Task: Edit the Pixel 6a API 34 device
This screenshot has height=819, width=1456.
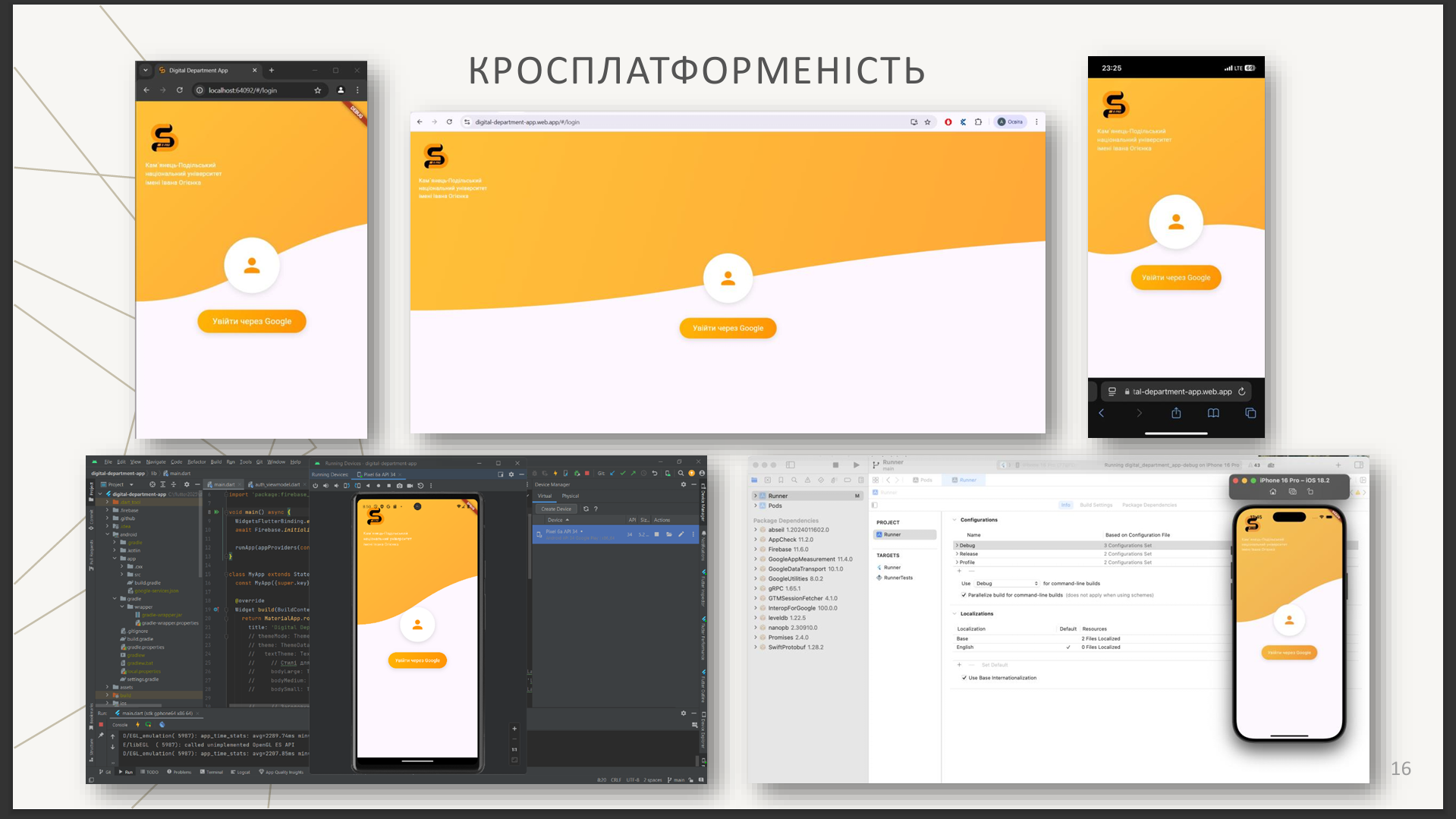Action: (x=681, y=534)
